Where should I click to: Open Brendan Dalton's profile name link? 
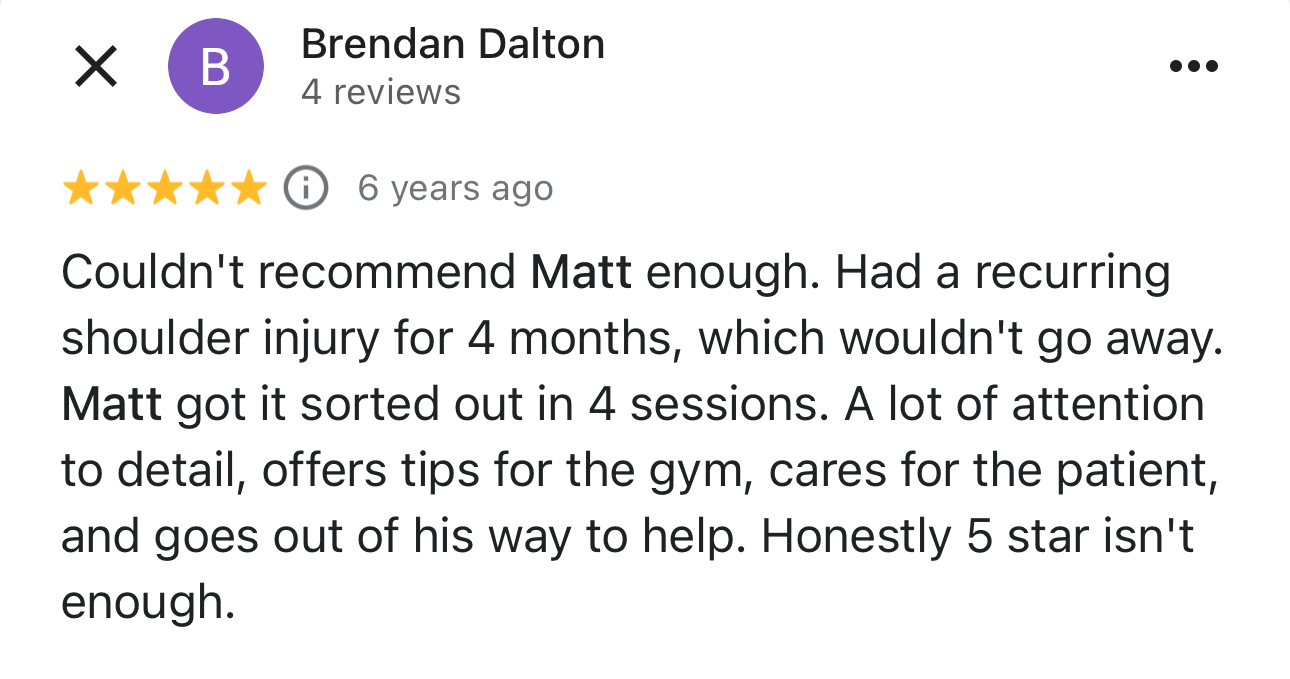[x=452, y=44]
